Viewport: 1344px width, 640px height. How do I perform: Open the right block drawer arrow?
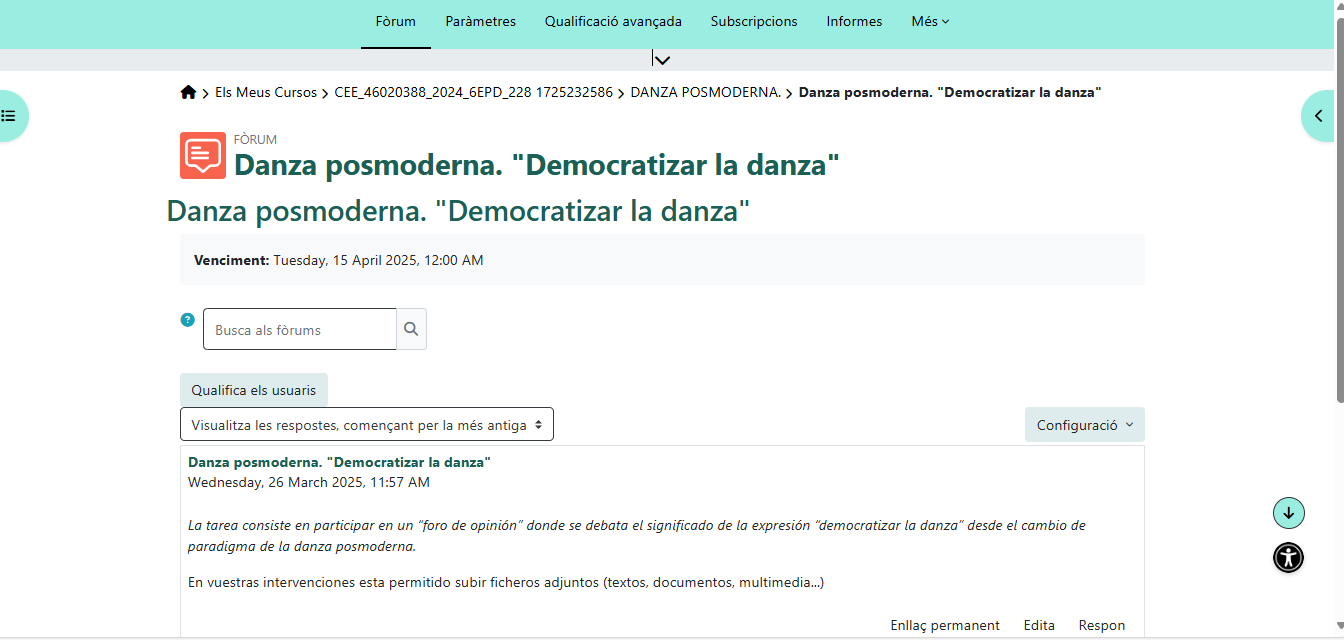(1319, 116)
